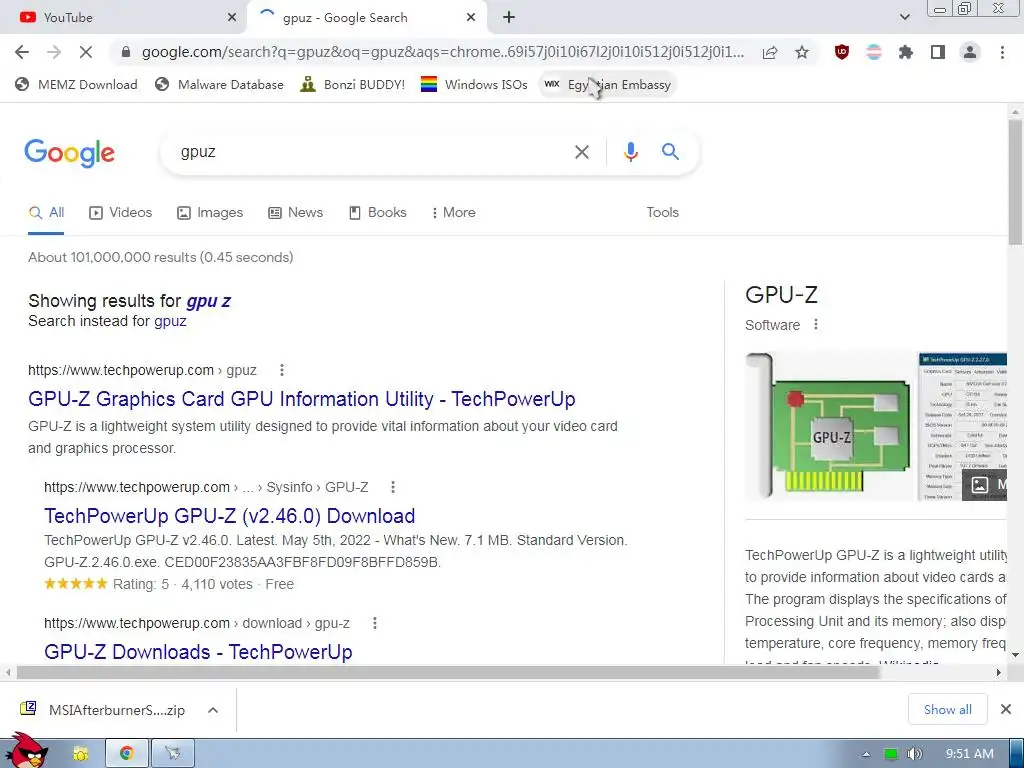Open search Tools

coord(662,213)
